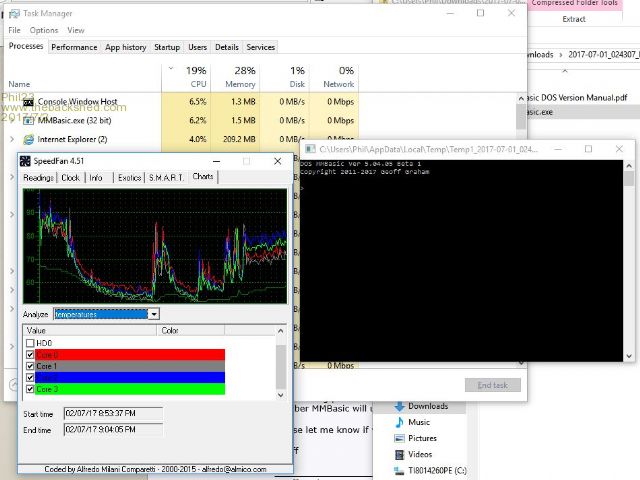Open the Analyze temperatures dropdown
The height and width of the screenshot is (480, 640).
[154, 313]
